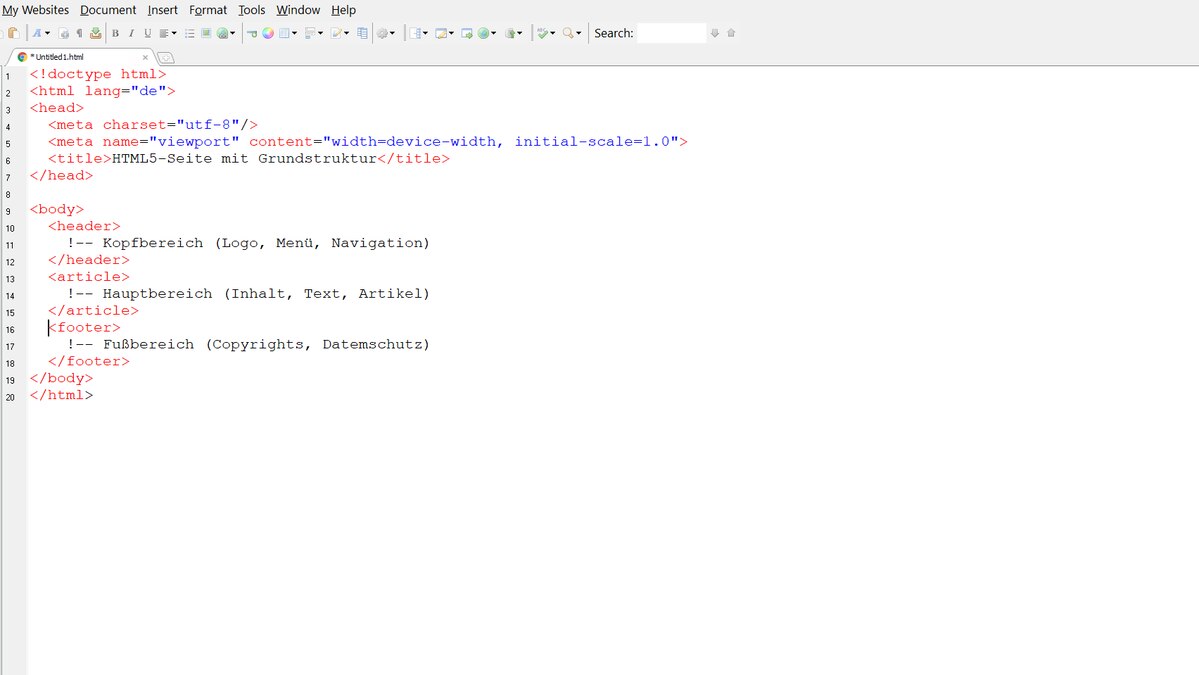
Task: Click the text alignment icon
Action: coord(164,33)
